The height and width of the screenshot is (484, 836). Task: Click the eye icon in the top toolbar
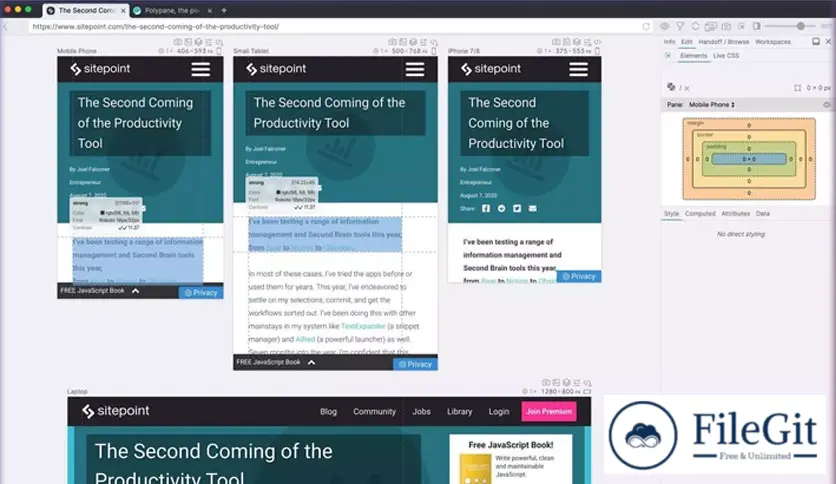tap(664, 26)
